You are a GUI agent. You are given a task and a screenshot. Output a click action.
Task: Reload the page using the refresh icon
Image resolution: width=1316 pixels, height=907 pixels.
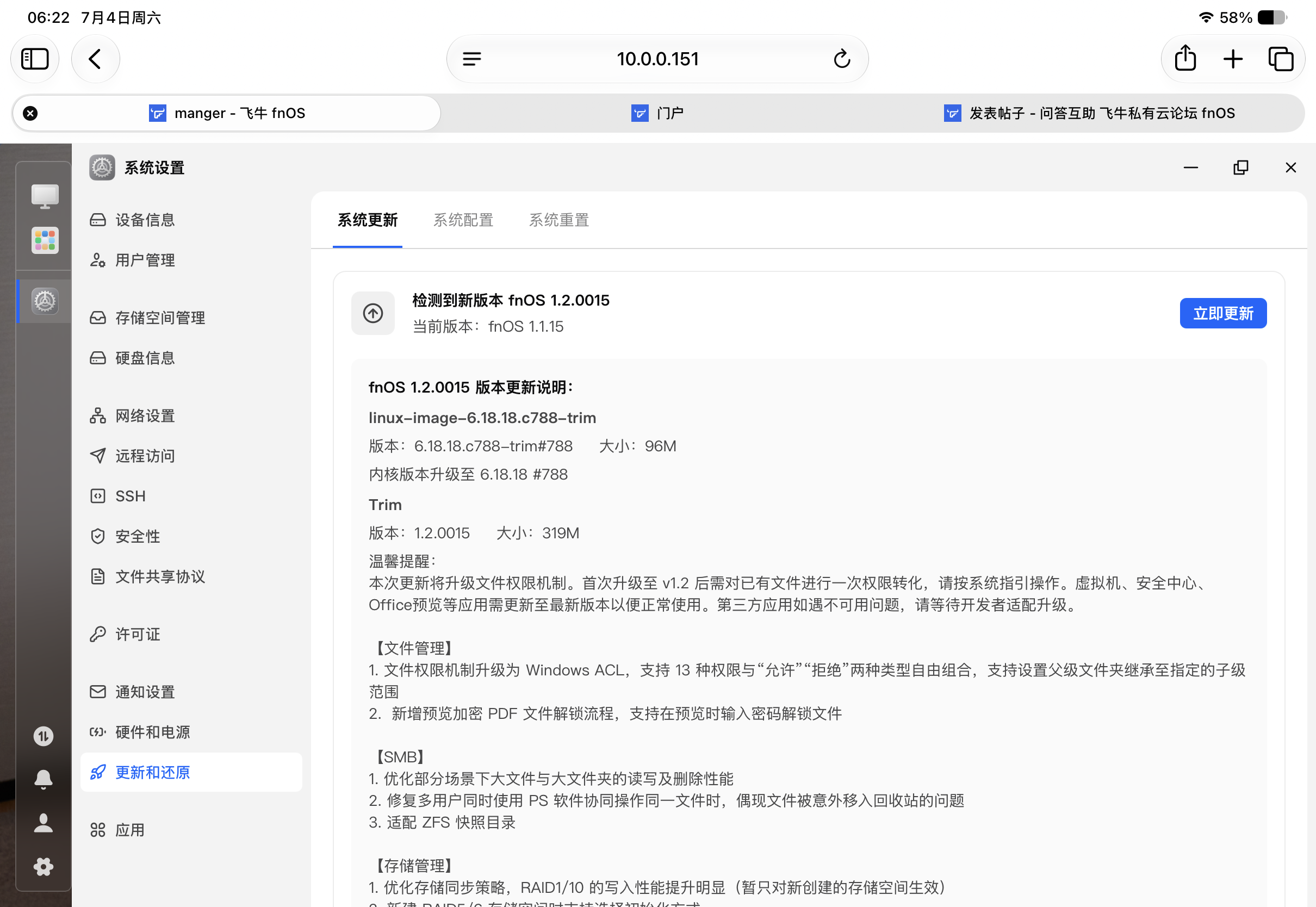click(x=842, y=59)
